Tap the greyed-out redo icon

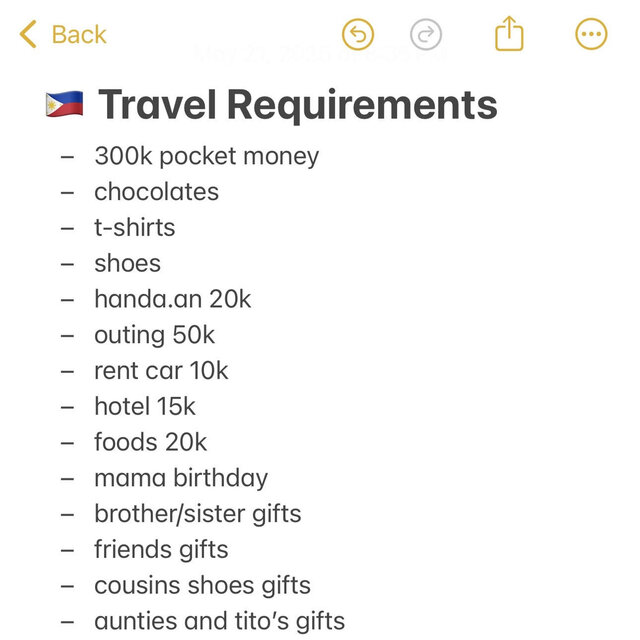(426, 34)
